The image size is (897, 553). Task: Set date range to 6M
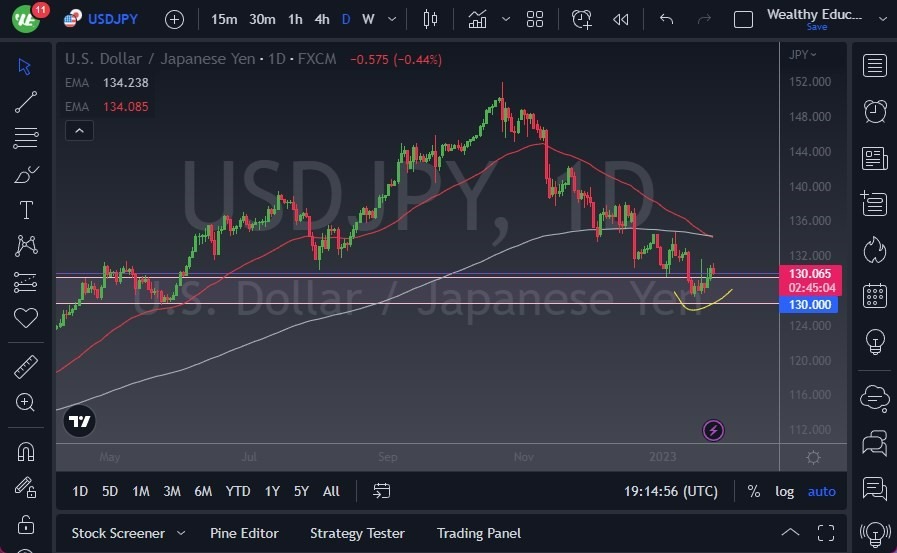(203, 491)
